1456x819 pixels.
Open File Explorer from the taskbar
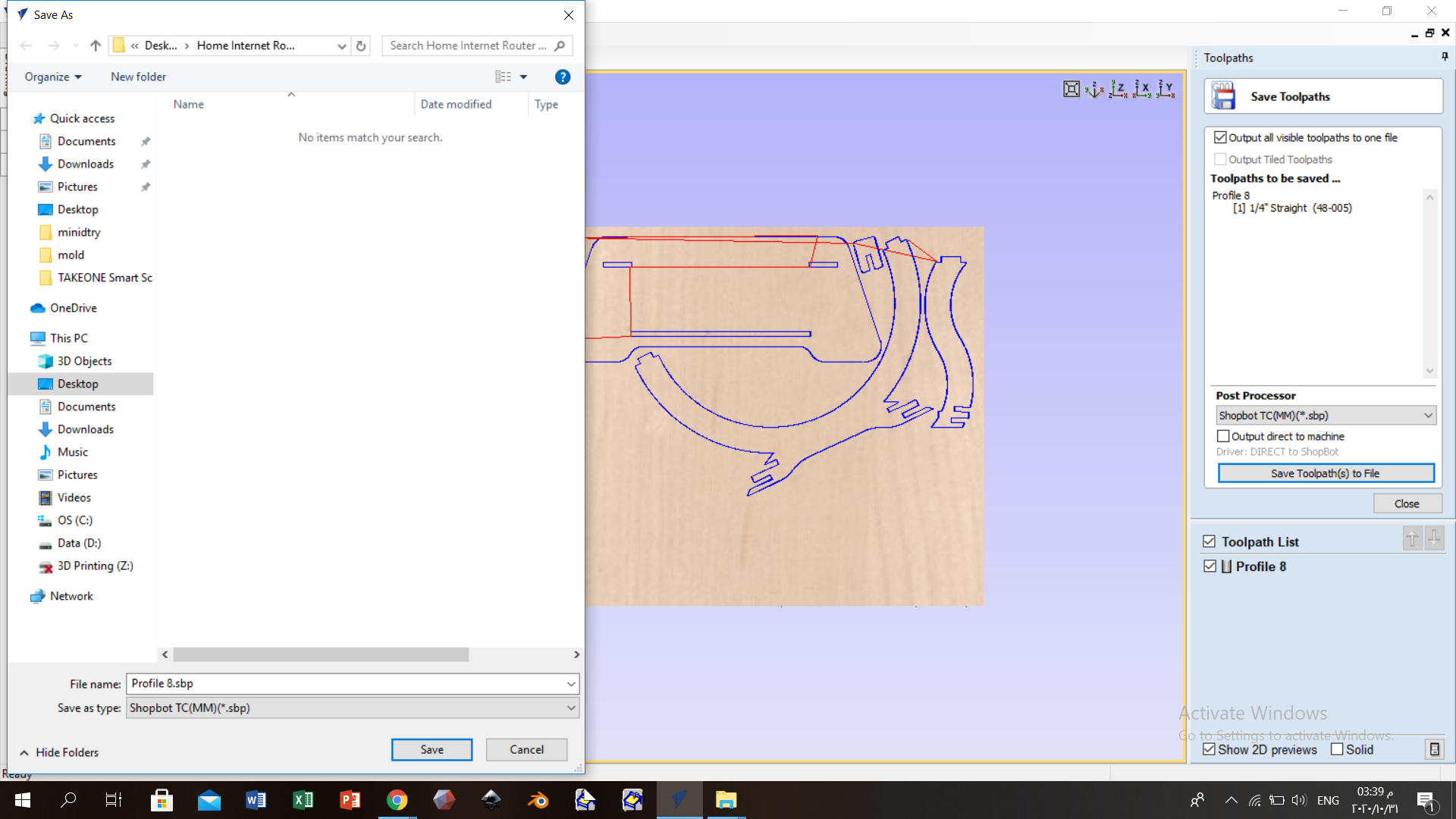click(726, 800)
